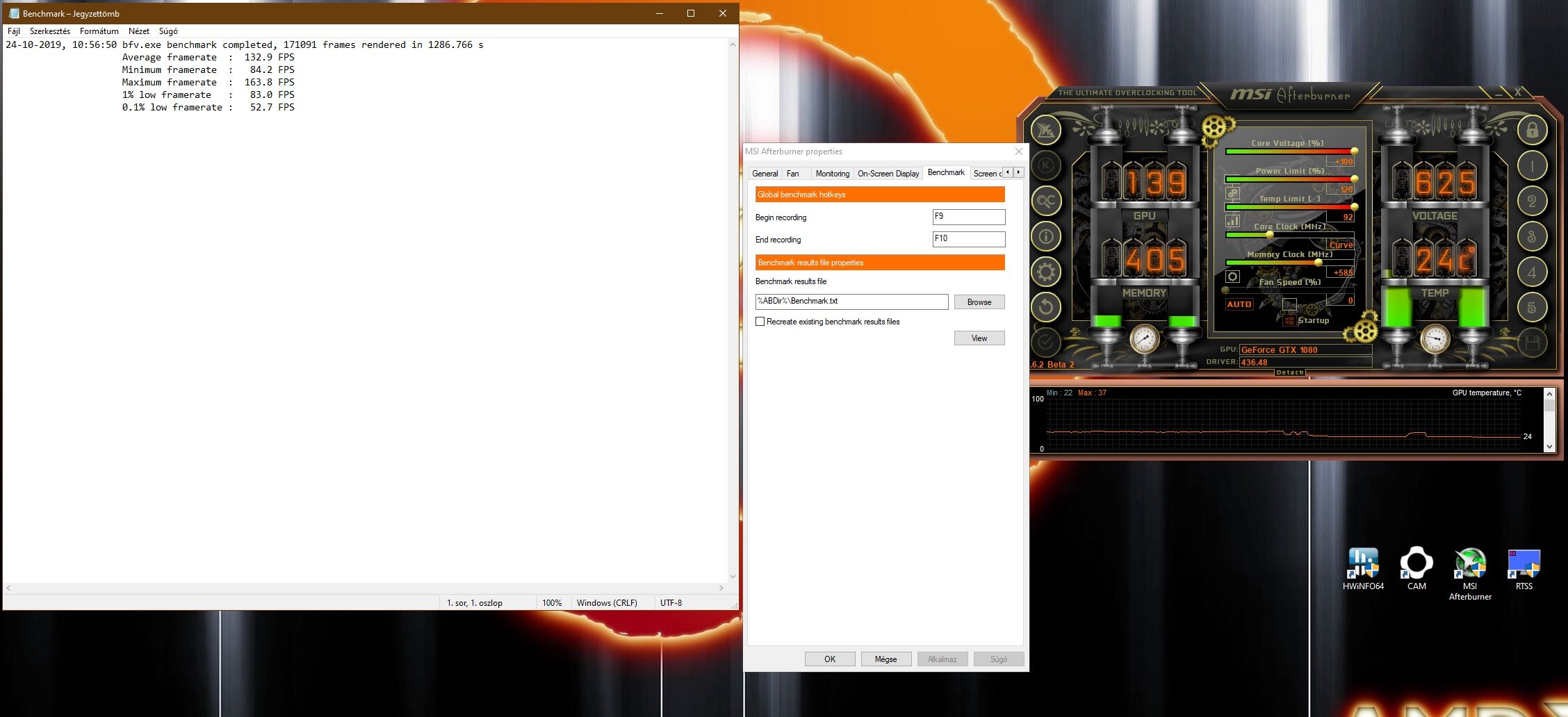Viewport: 1568px width, 717px height.
Task: Save profile using the floppy disk button
Action: pyautogui.click(x=1532, y=343)
